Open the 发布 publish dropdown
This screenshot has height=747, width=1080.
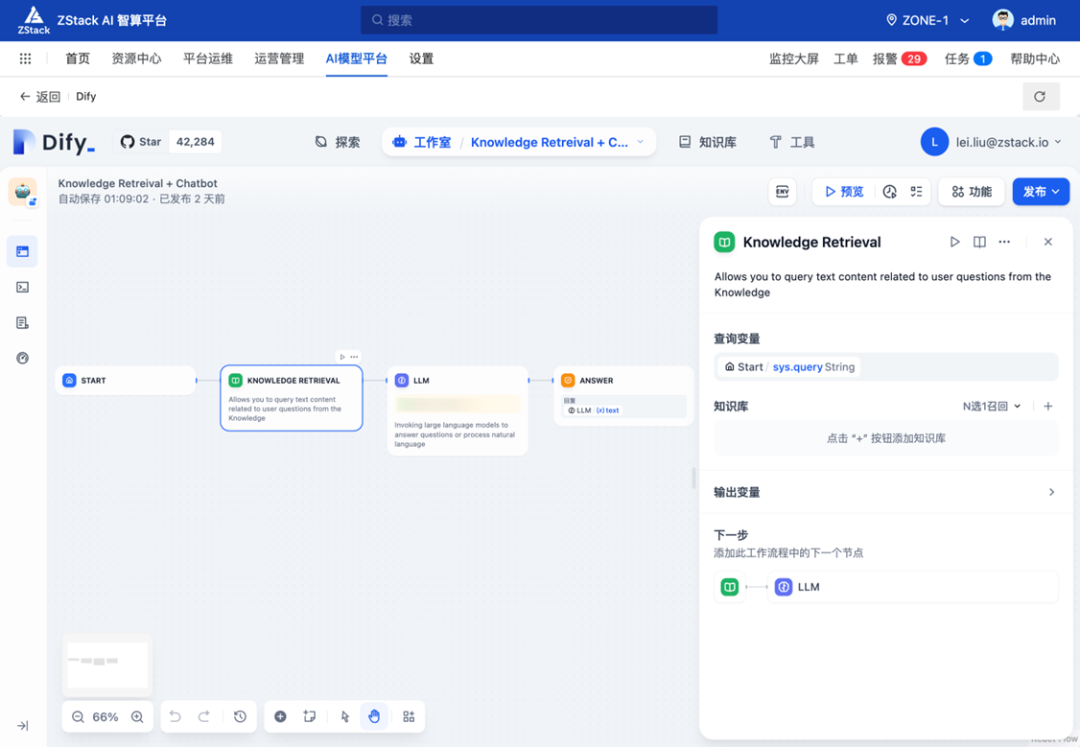1041,191
